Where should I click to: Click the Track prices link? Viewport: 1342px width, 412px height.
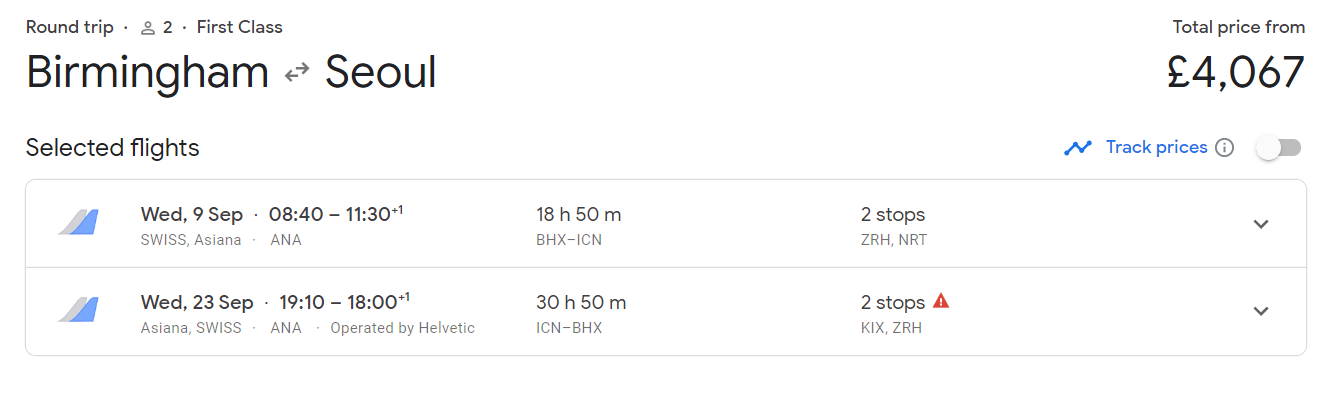click(1156, 148)
